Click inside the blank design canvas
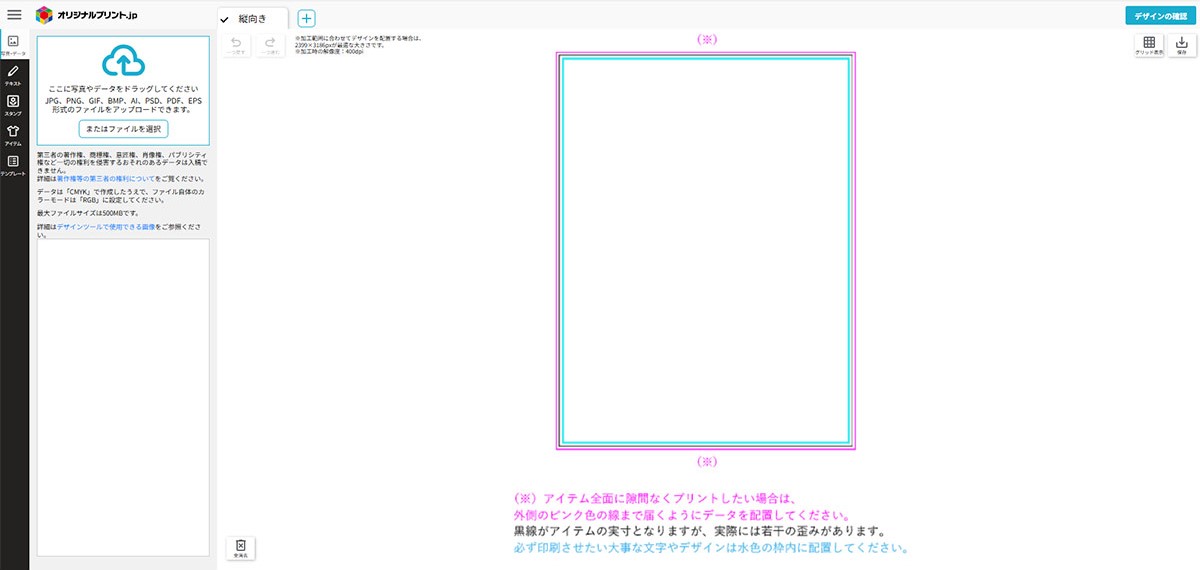This screenshot has height=570, width=1200. tap(705, 250)
